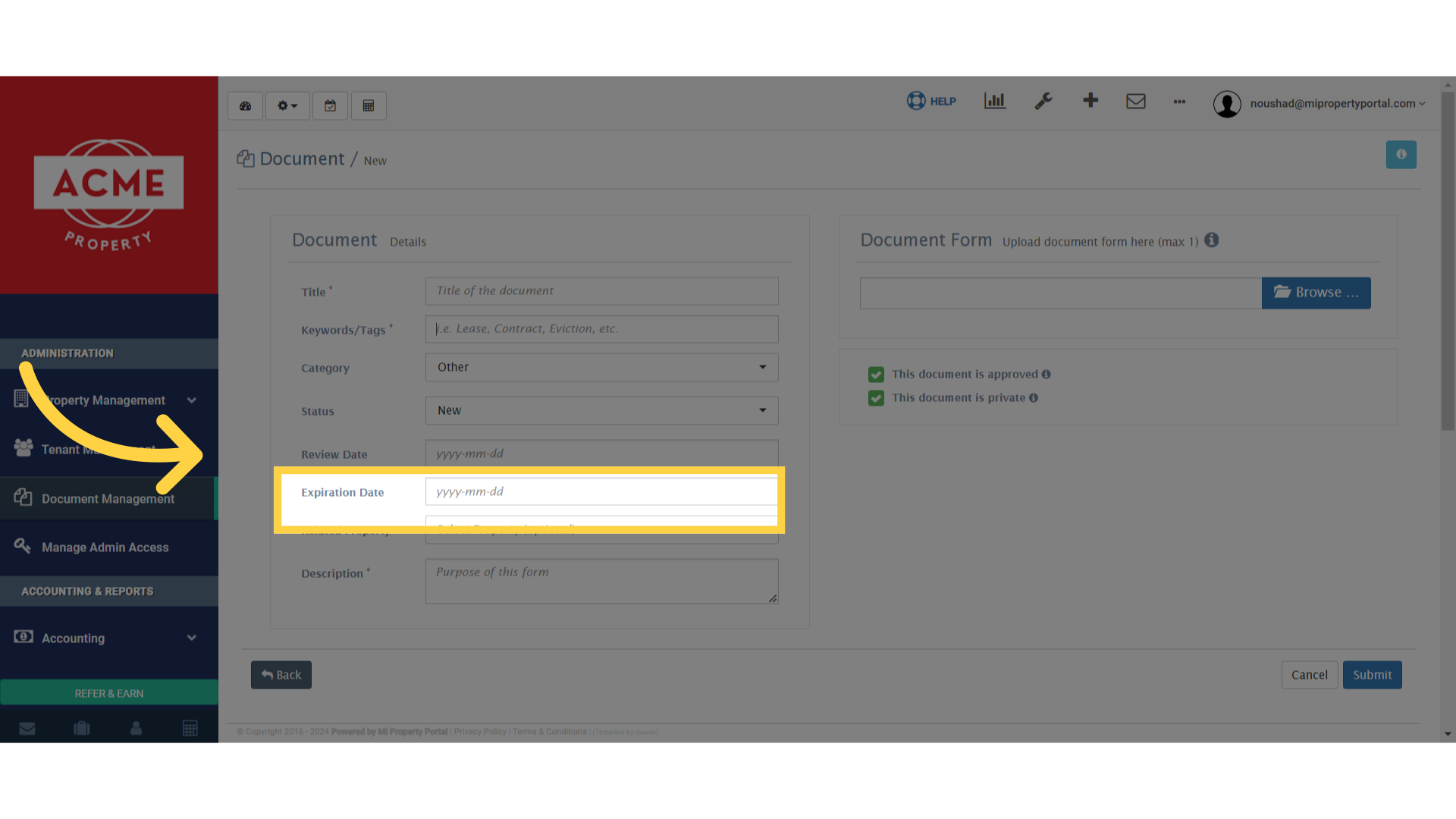Click the Title input field
The image size is (1456, 819).
click(601, 291)
